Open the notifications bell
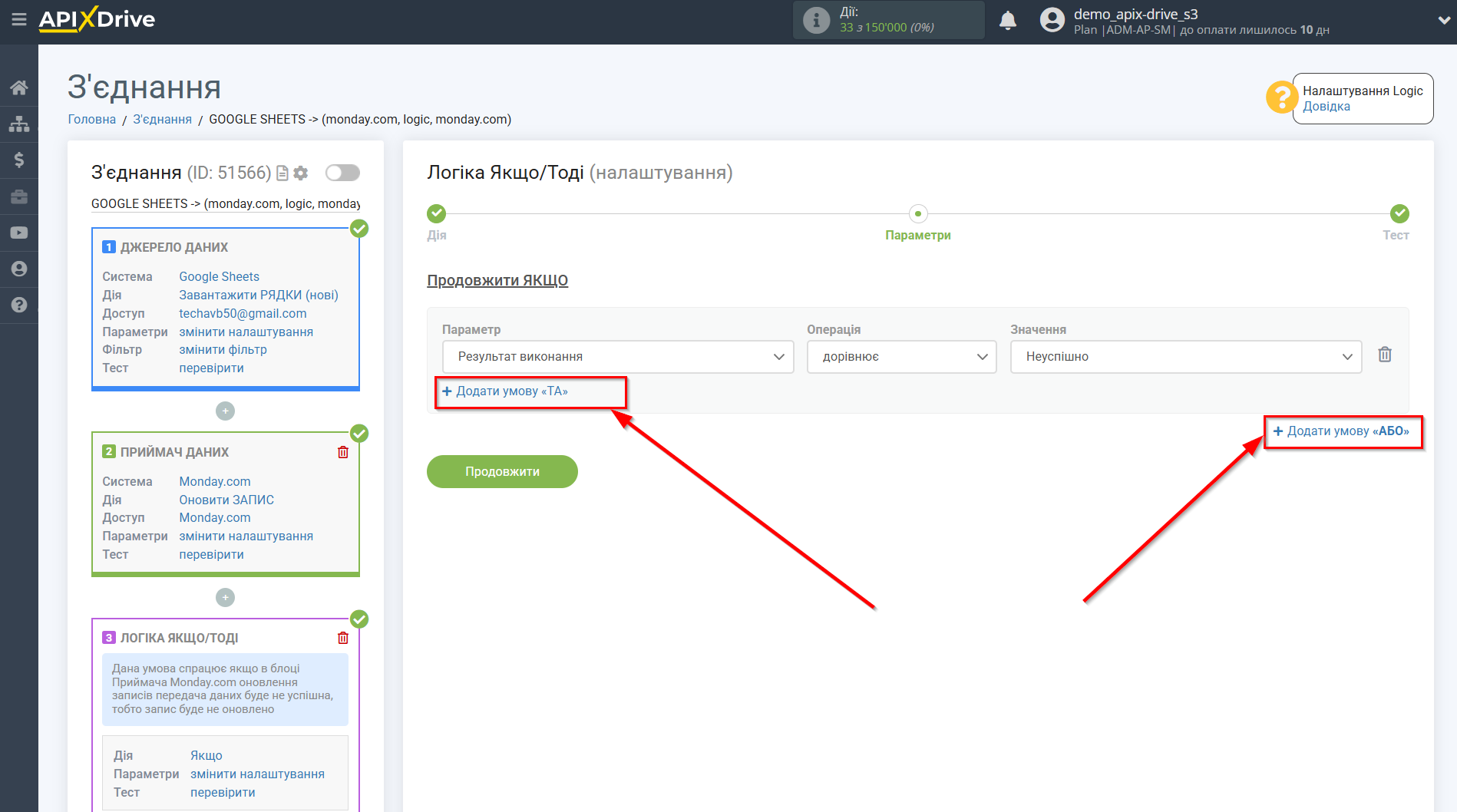Screen dimensions: 1457x812 1008,21
